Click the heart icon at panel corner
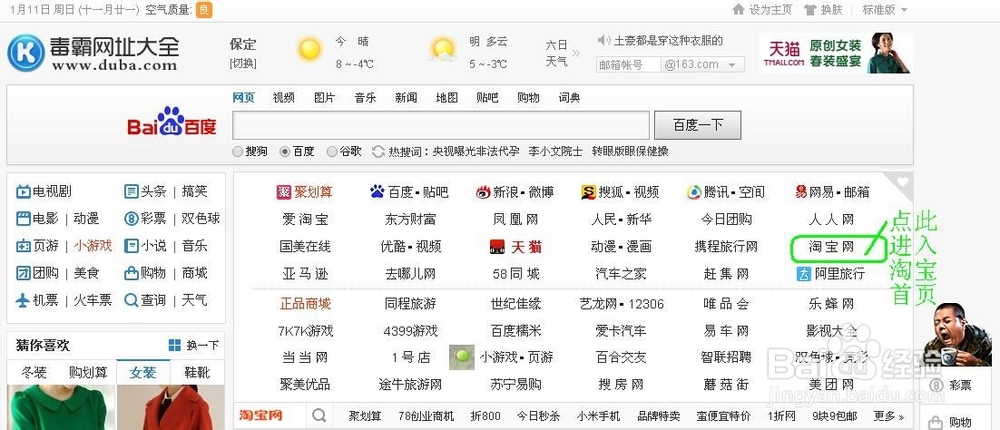The width and height of the screenshot is (1000, 430). [x=902, y=182]
